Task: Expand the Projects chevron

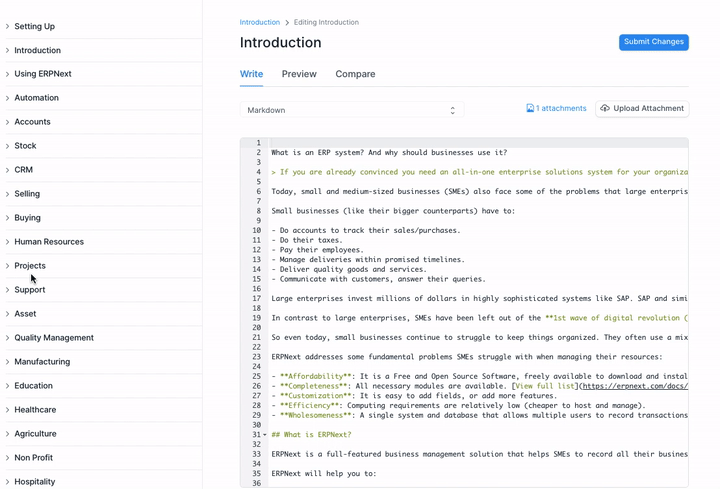Action: coord(7,266)
